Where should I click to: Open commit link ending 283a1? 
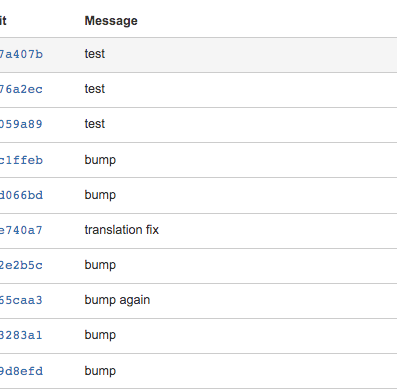21,335
